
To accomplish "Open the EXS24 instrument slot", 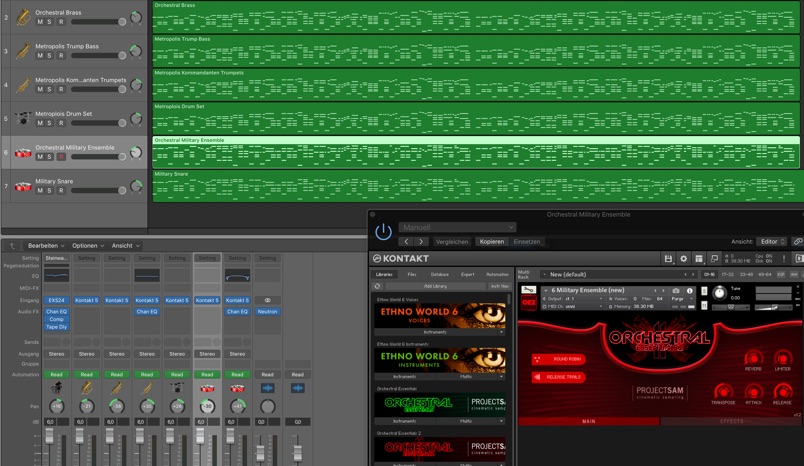I will (x=56, y=300).
